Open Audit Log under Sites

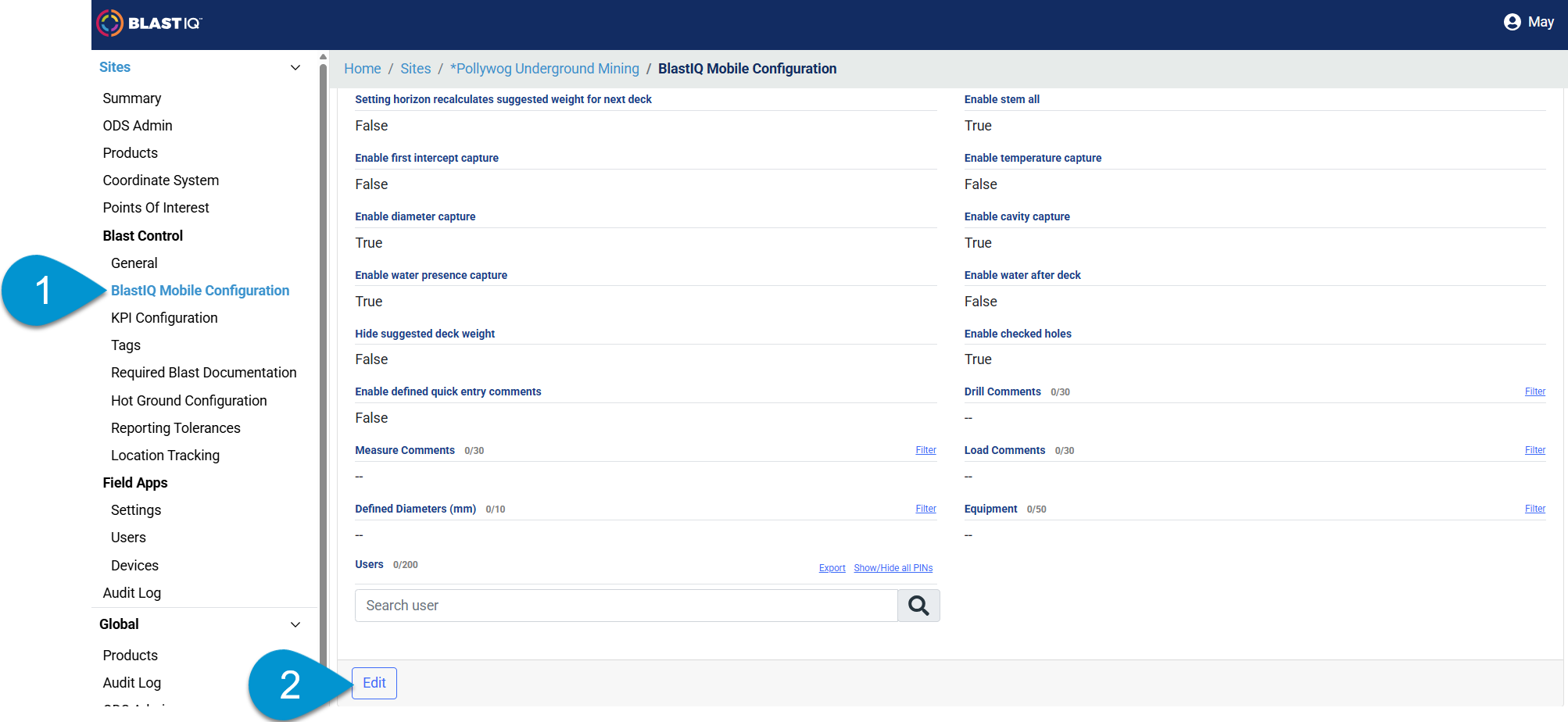pyautogui.click(x=132, y=593)
